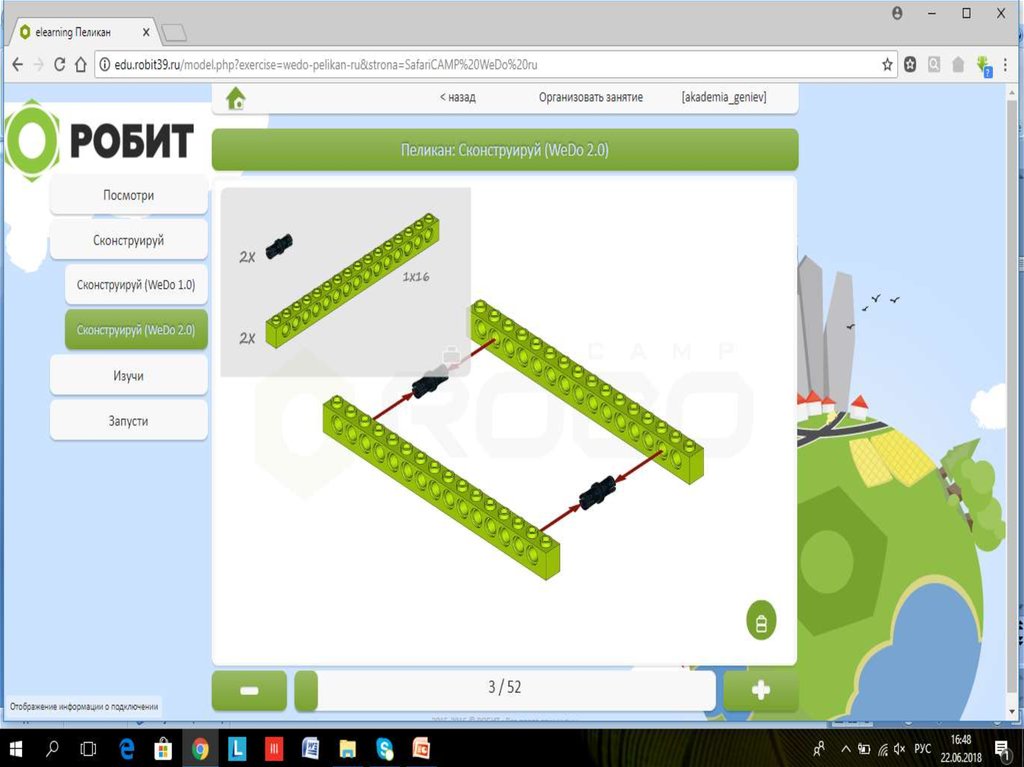Go to the home page via house icon
Screen dimensions: 1024x767
(236, 99)
